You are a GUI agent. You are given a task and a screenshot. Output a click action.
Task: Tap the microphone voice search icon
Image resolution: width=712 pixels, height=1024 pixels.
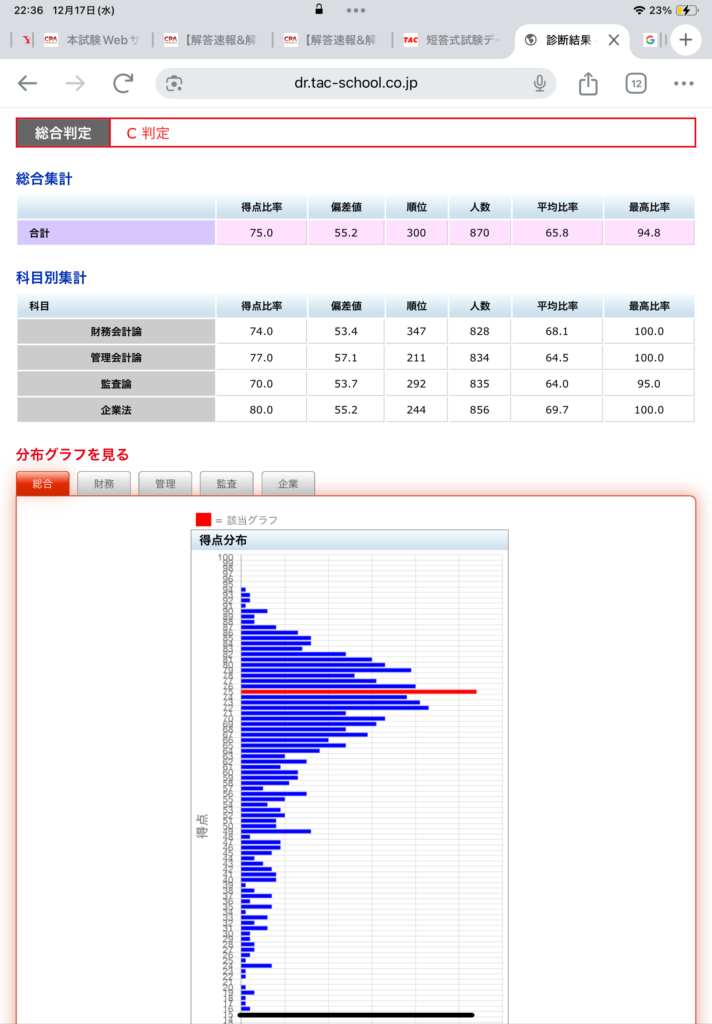[x=540, y=83]
